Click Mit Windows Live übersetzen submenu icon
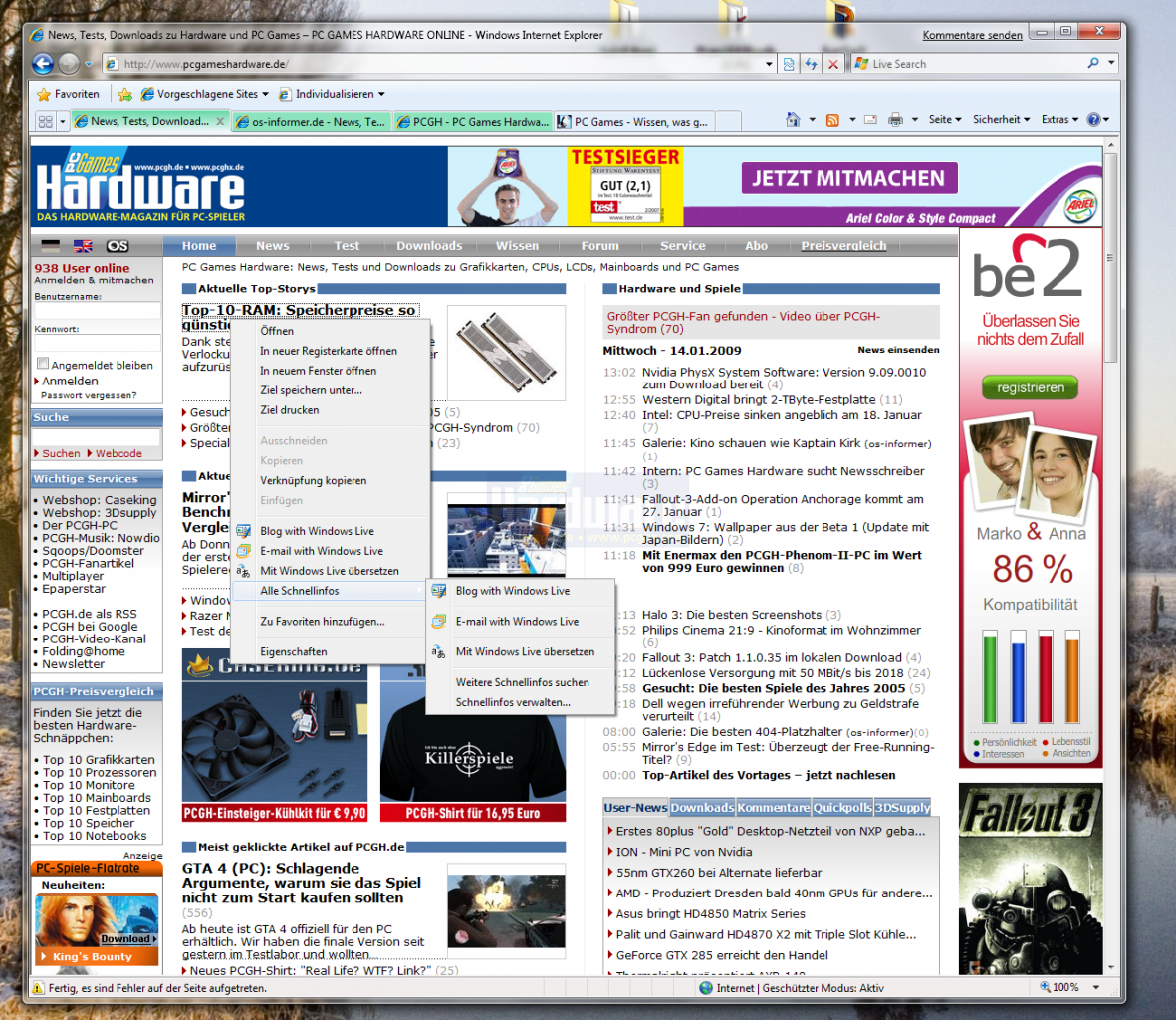1176x1020 pixels. [x=439, y=652]
